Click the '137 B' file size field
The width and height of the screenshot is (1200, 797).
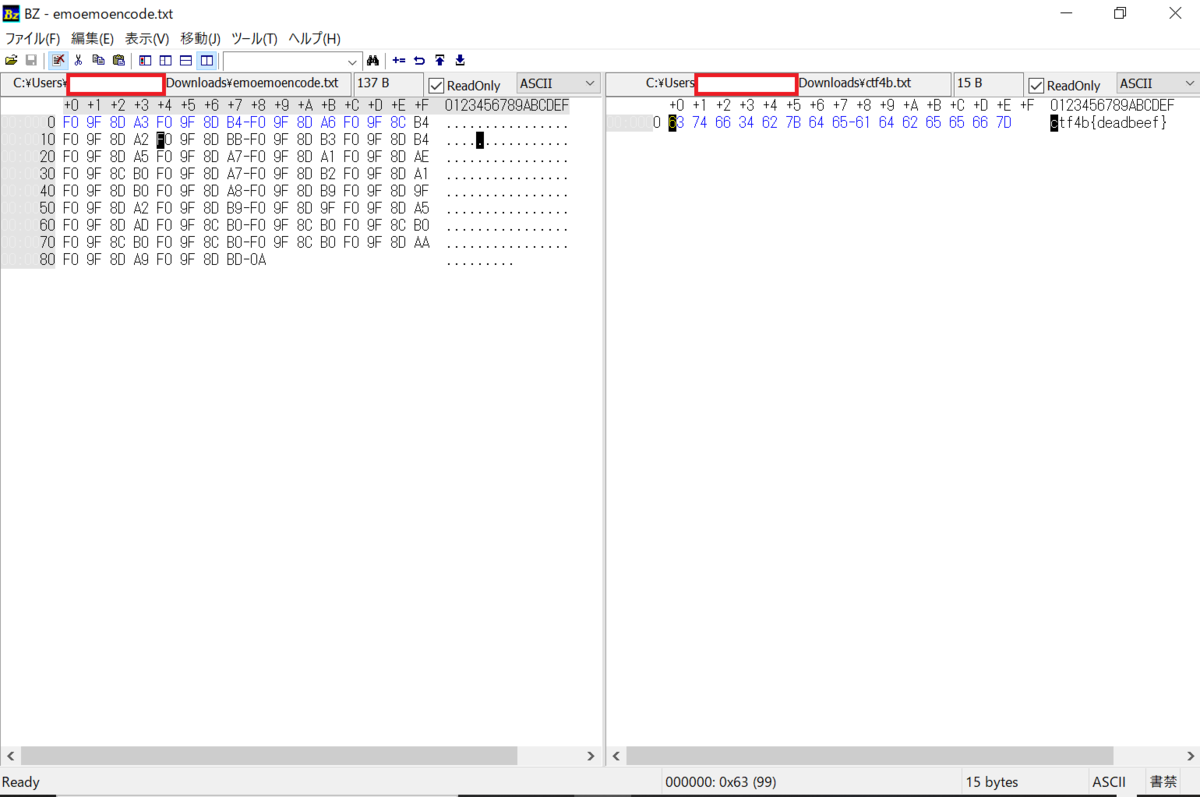pyautogui.click(x=388, y=83)
